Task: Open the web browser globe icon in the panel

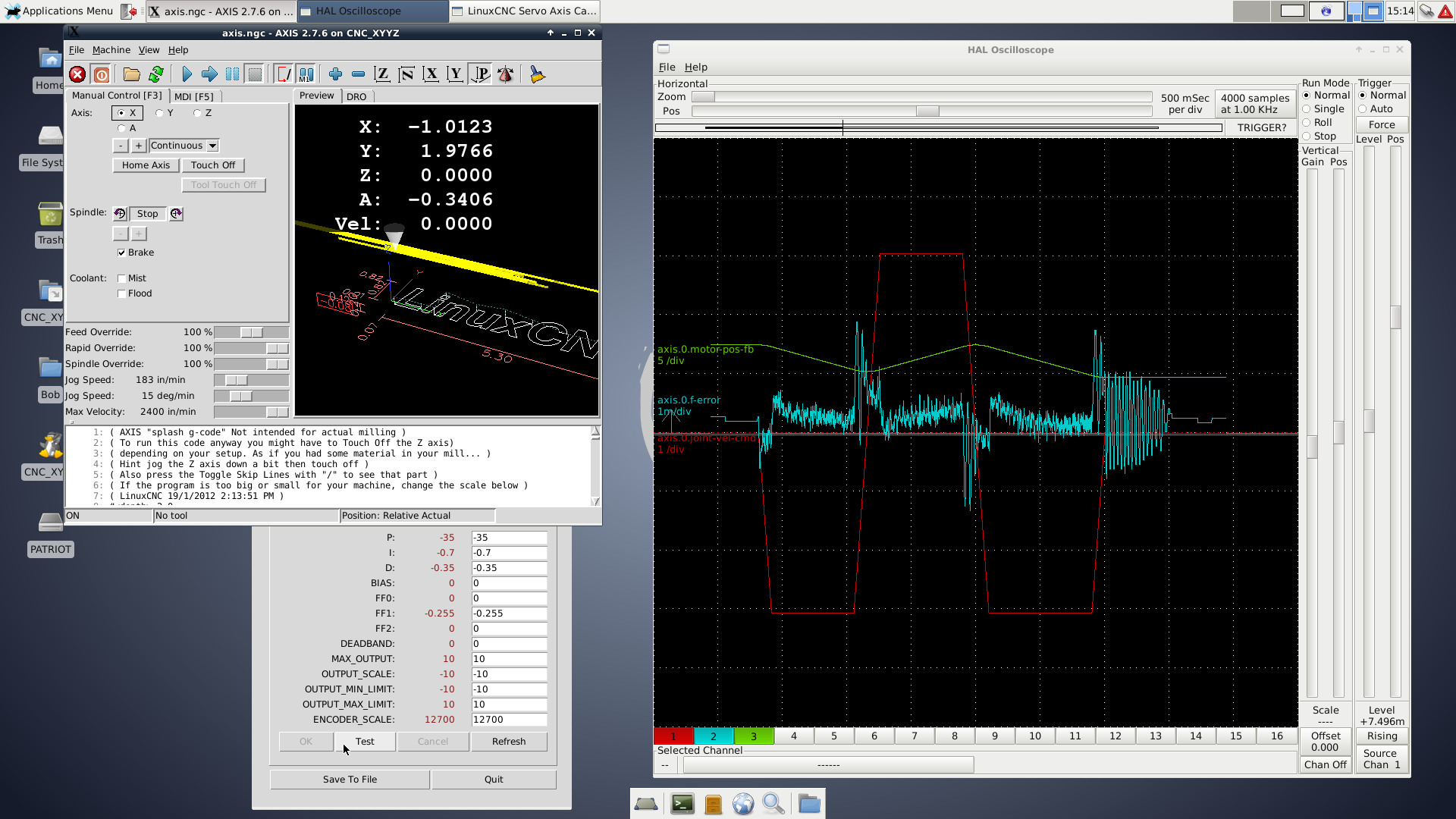Action: click(743, 804)
